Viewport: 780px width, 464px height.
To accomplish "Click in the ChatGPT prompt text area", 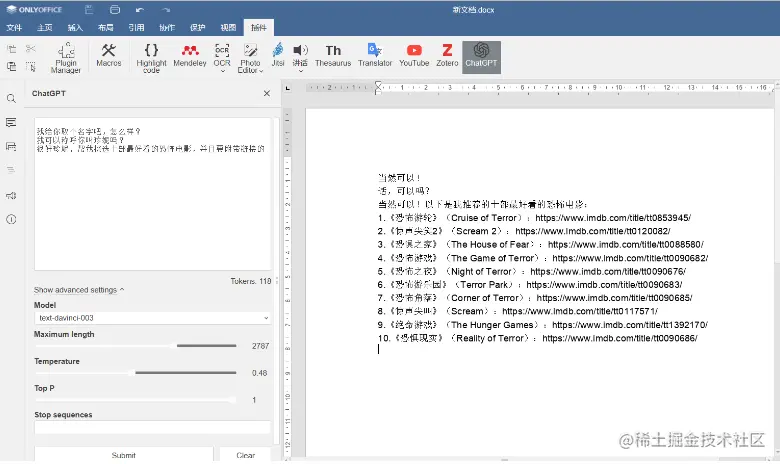I will 153,194.
